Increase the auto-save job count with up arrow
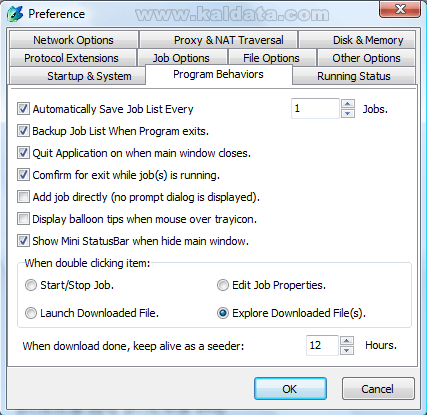427x415 pixels. [348, 104]
